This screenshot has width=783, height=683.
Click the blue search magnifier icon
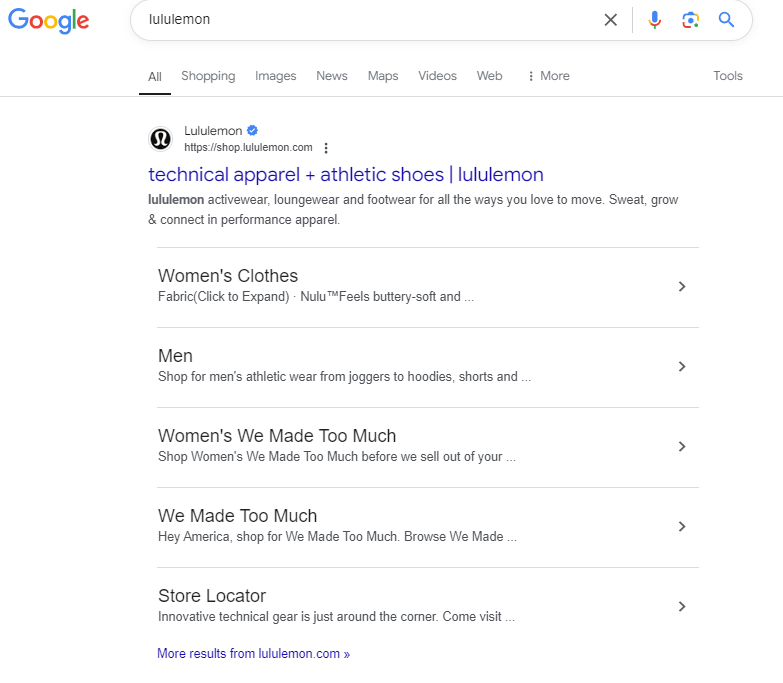(727, 20)
